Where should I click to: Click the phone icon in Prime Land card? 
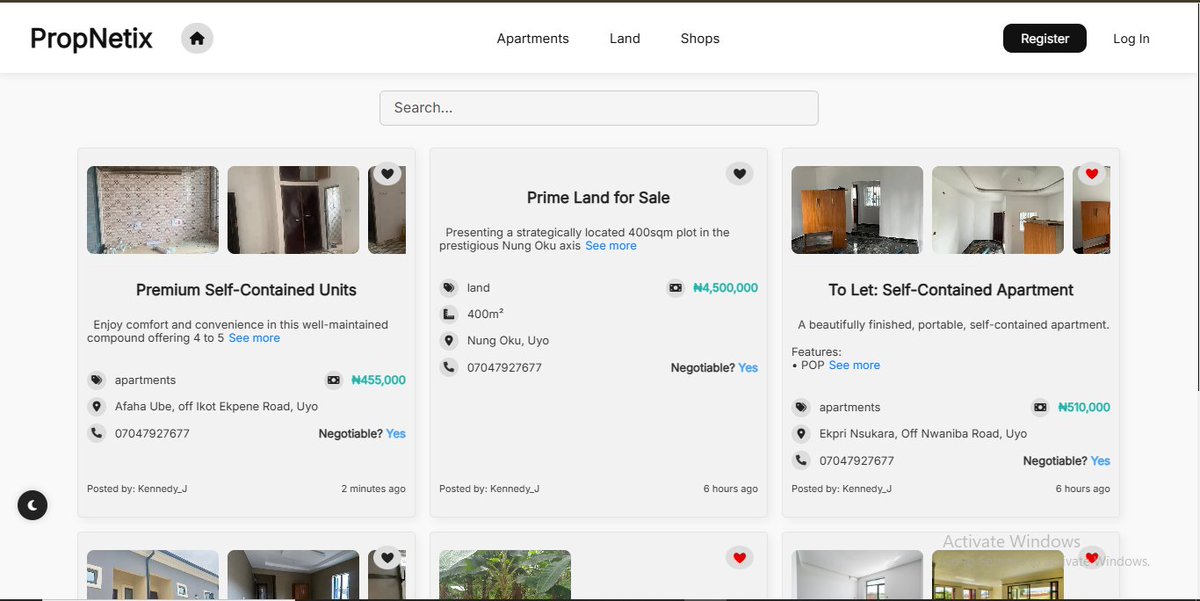[x=449, y=367]
